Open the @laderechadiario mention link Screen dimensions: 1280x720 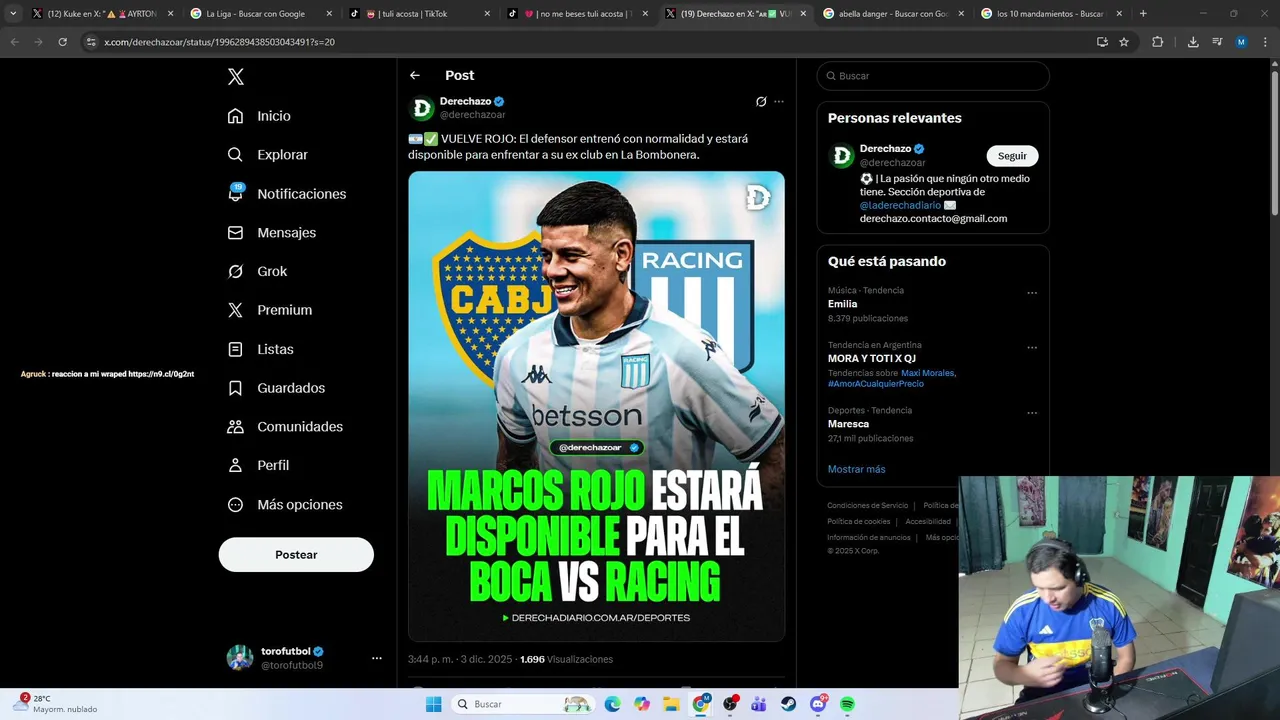[900, 205]
